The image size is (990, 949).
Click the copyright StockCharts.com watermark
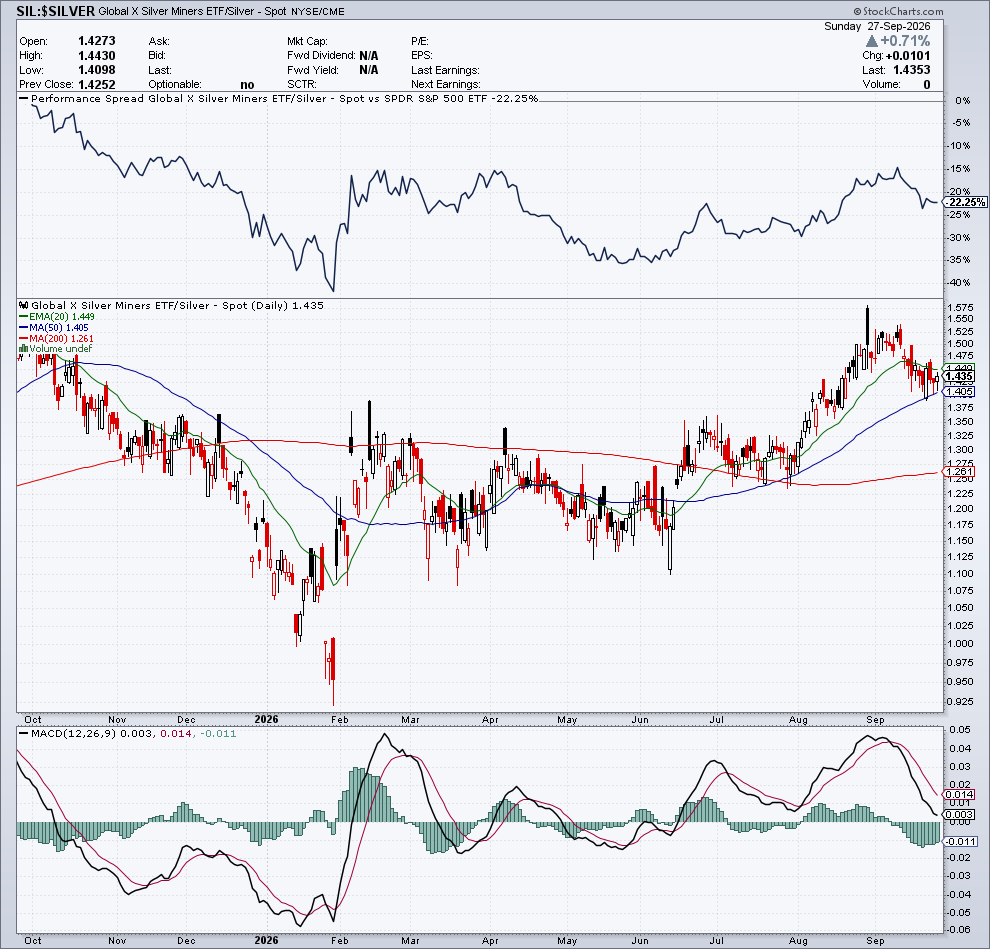(898, 11)
